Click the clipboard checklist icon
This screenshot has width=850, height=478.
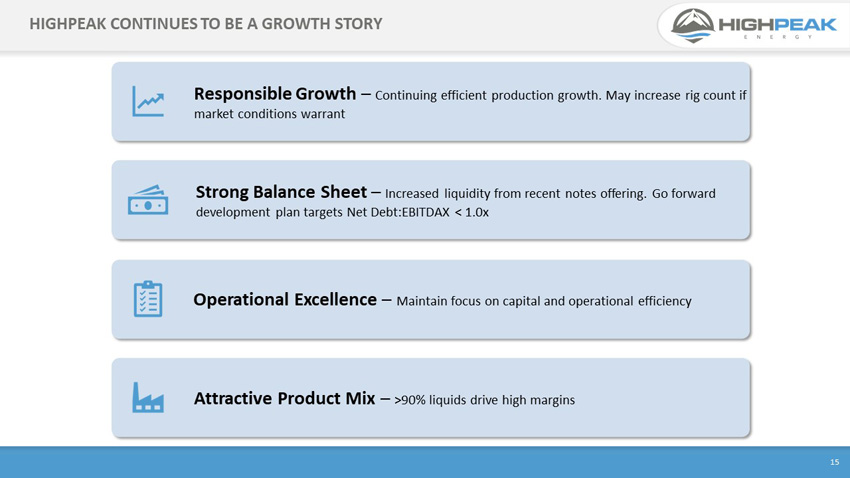coord(148,299)
